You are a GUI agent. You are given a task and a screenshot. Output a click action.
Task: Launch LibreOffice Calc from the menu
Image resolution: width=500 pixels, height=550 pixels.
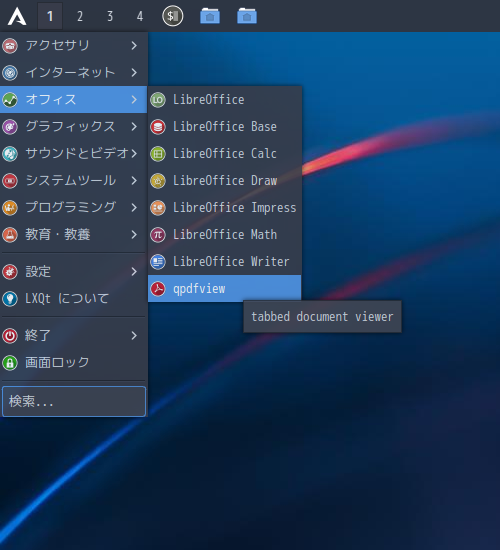click(225, 154)
